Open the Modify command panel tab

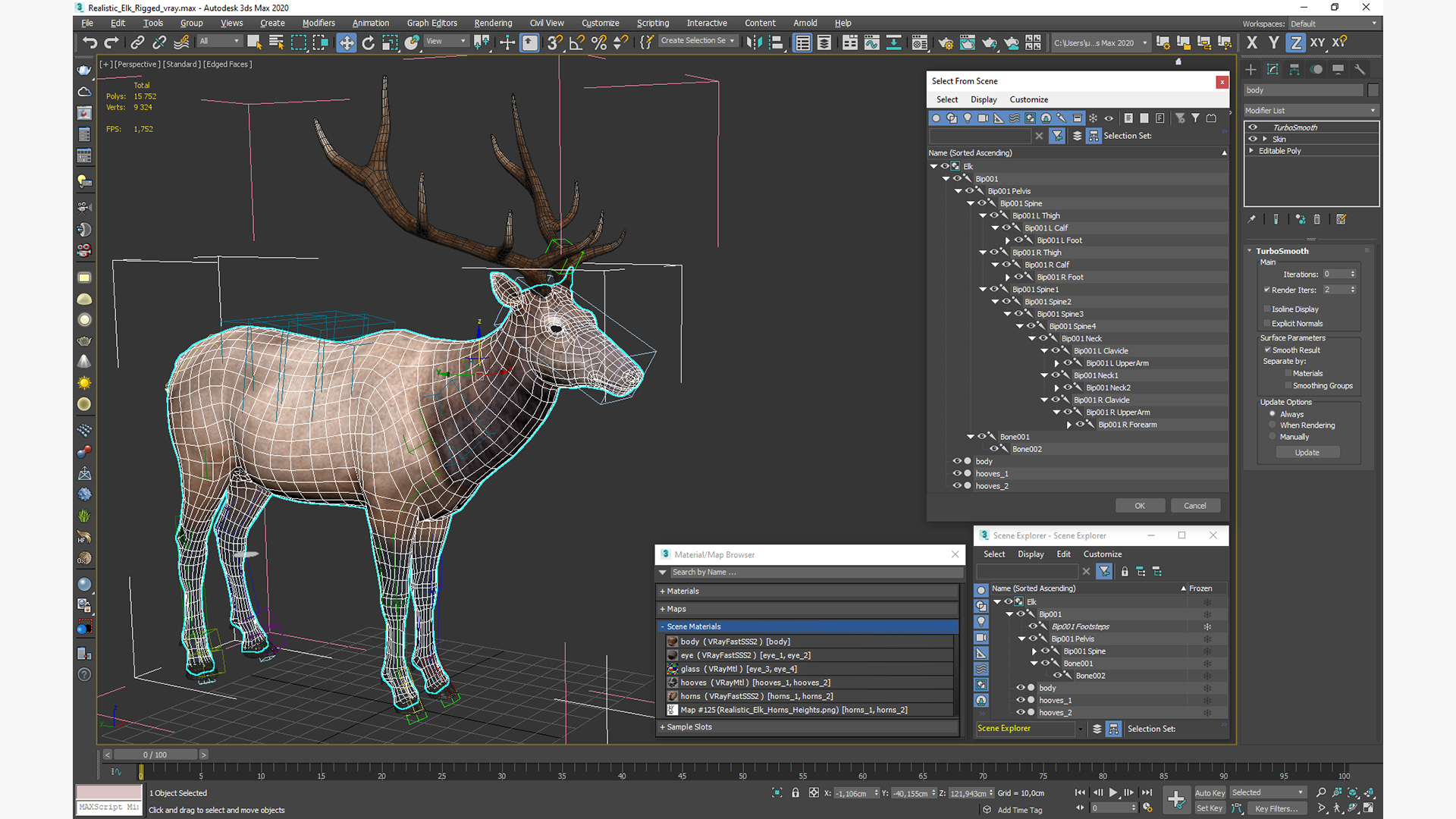(x=1272, y=69)
